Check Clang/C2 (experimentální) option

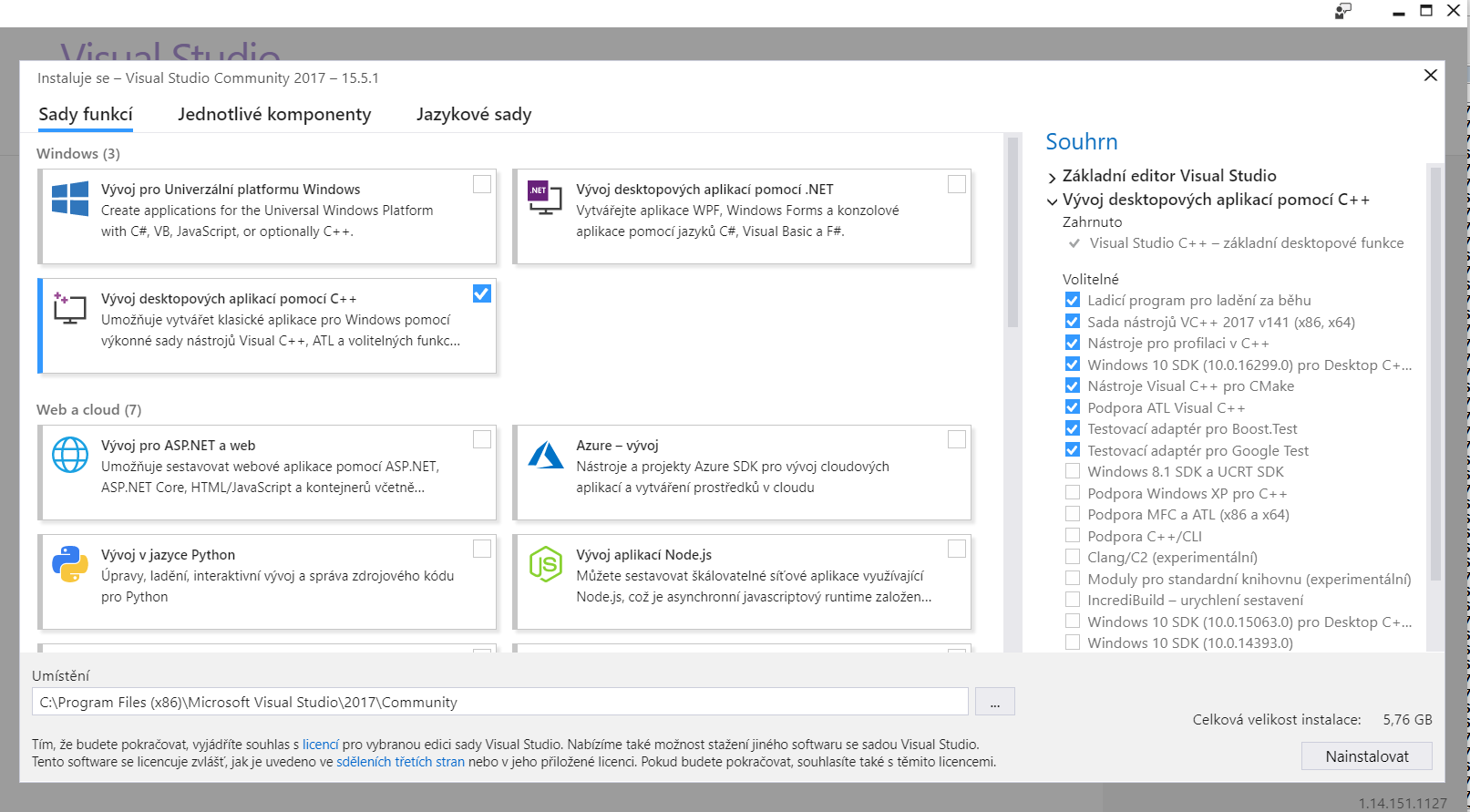1073,557
